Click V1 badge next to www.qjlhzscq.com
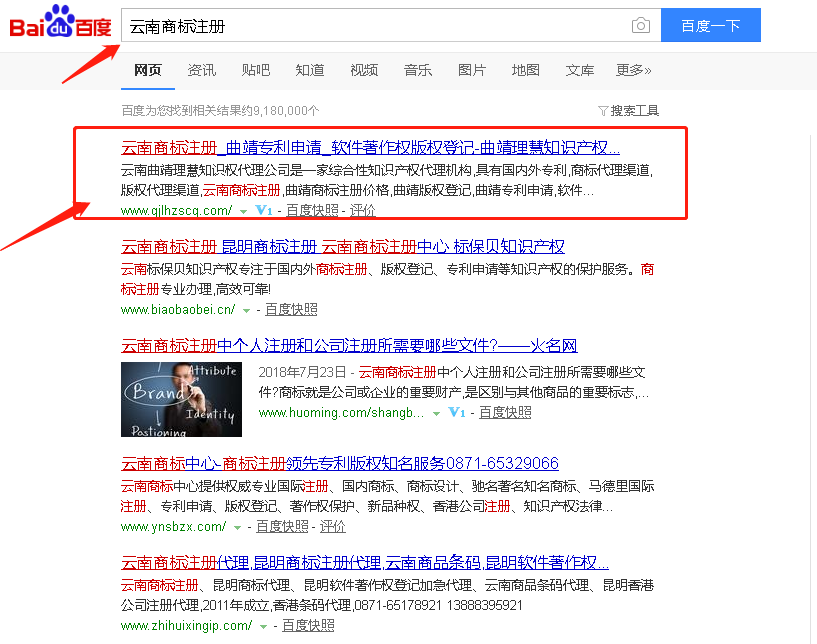The width and height of the screenshot is (817, 644). coord(264,210)
